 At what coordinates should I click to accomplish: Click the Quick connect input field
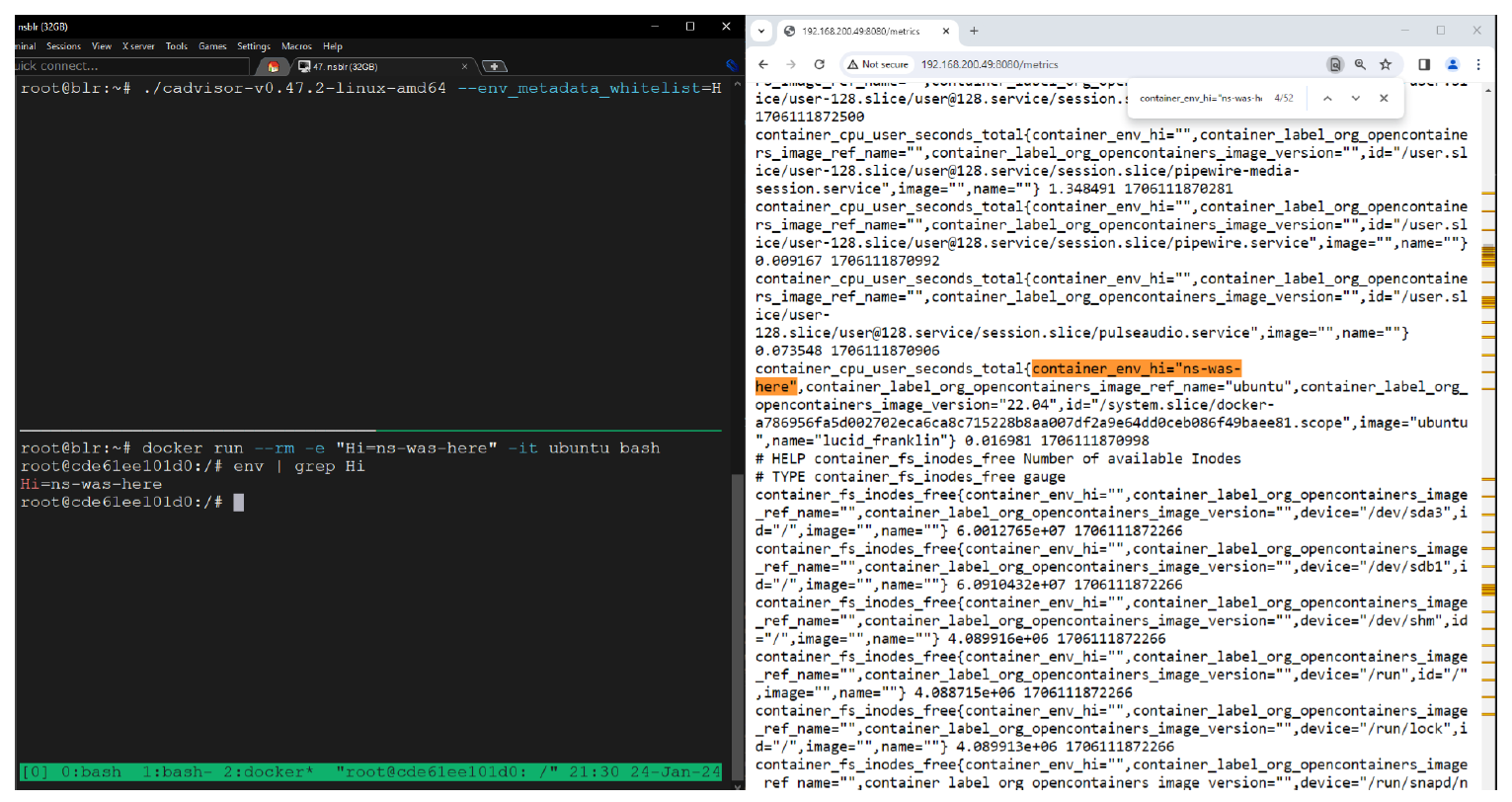[128, 66]
